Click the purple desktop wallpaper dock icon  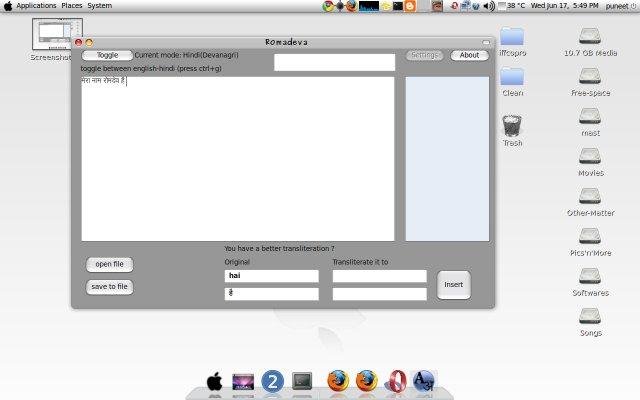coord(243,382)
